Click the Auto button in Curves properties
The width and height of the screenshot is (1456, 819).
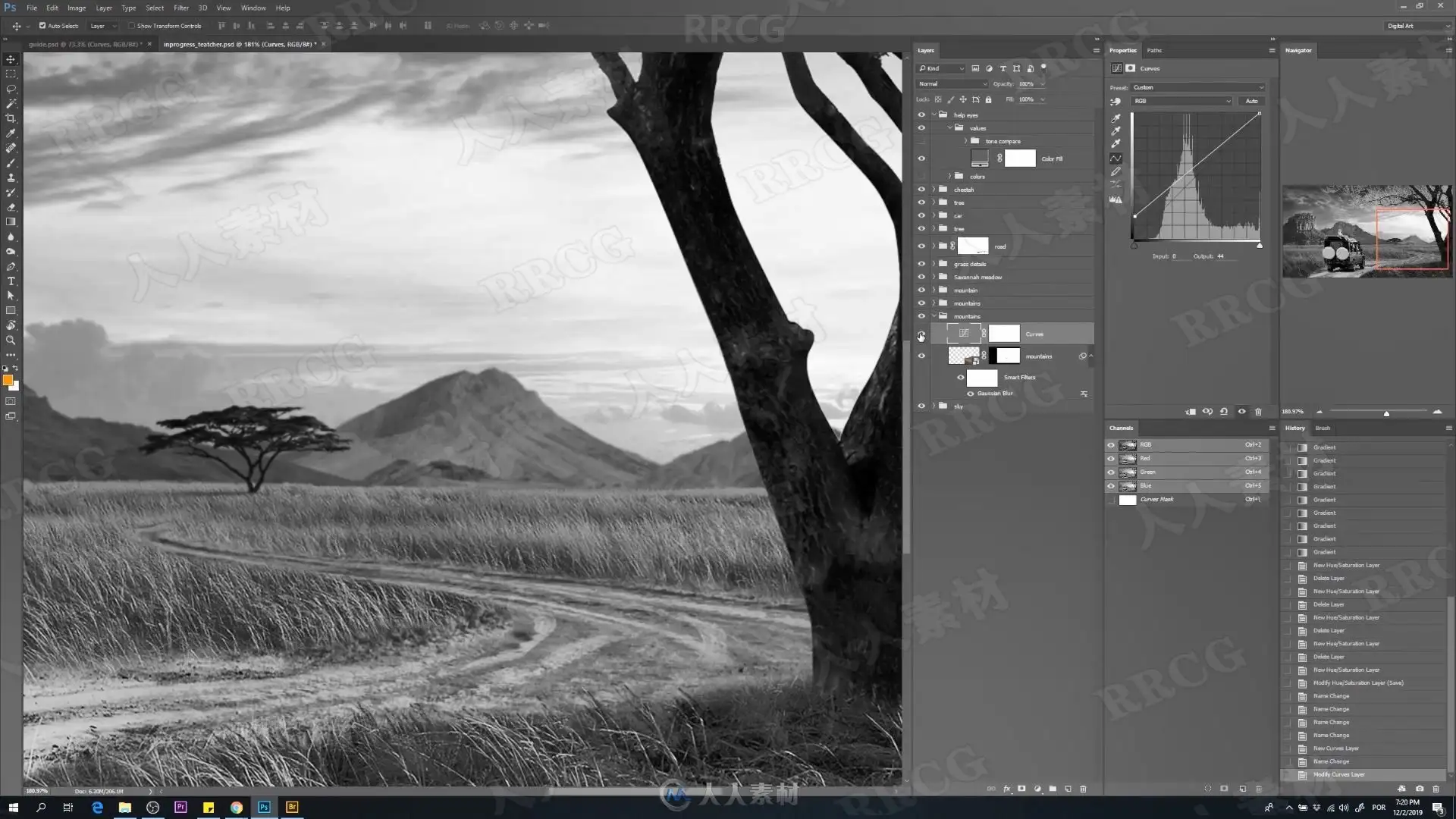1251,101
